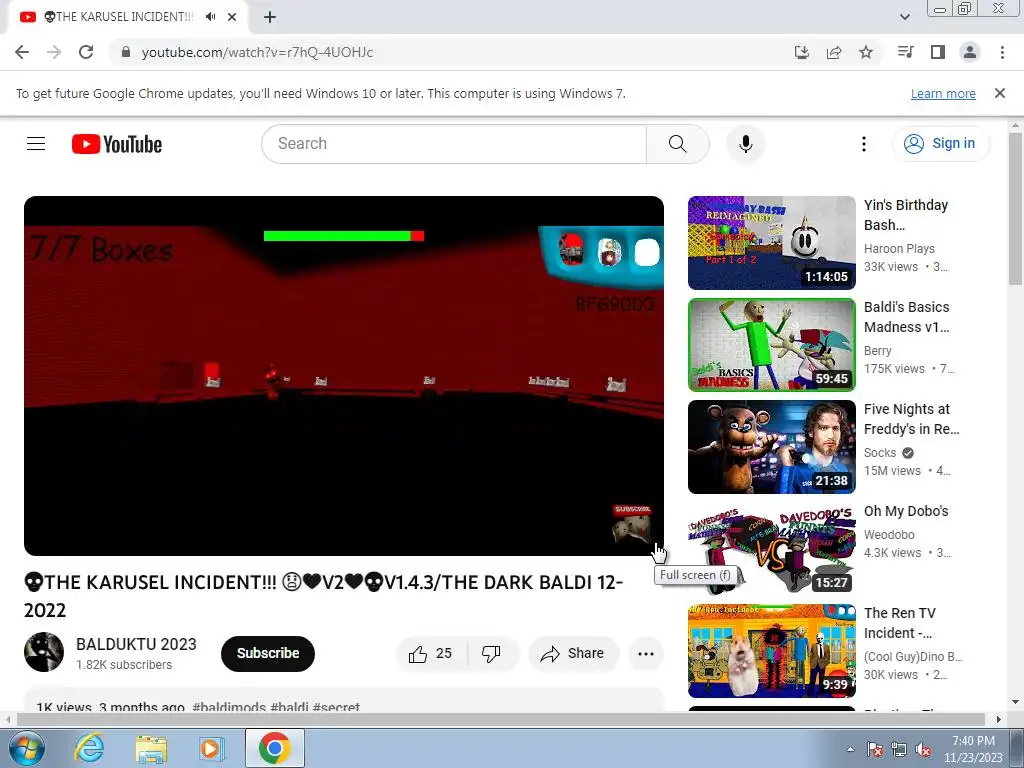Open media control icon in Chrome toolbar
1024x768 pixels.
point(905,52)
